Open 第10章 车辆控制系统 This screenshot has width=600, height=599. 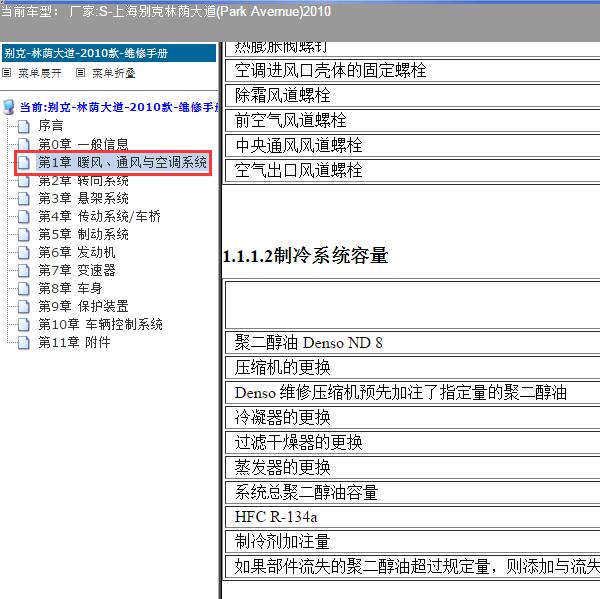100,324
